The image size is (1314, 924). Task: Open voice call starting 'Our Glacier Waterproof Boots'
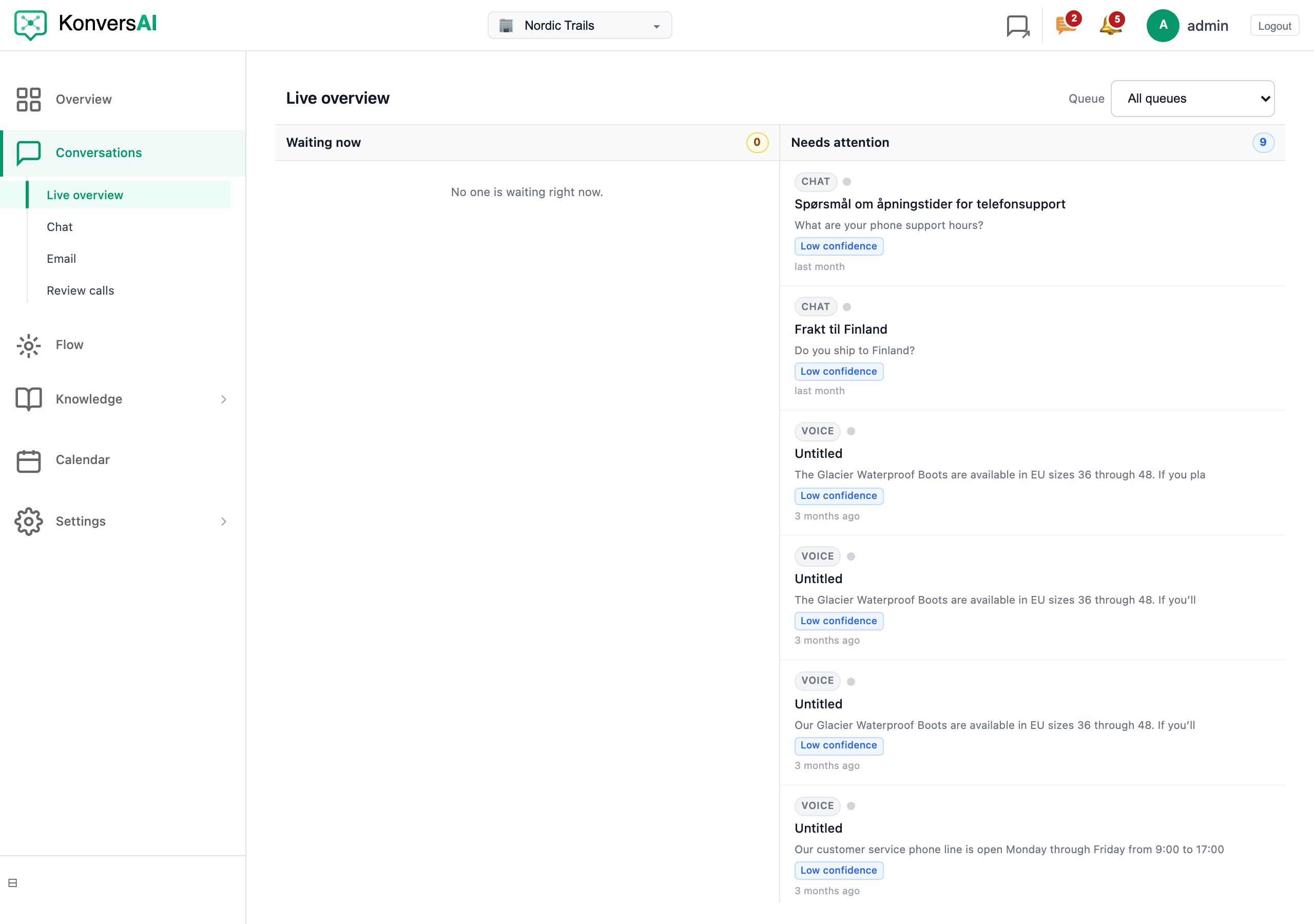tap(1032, 722)
